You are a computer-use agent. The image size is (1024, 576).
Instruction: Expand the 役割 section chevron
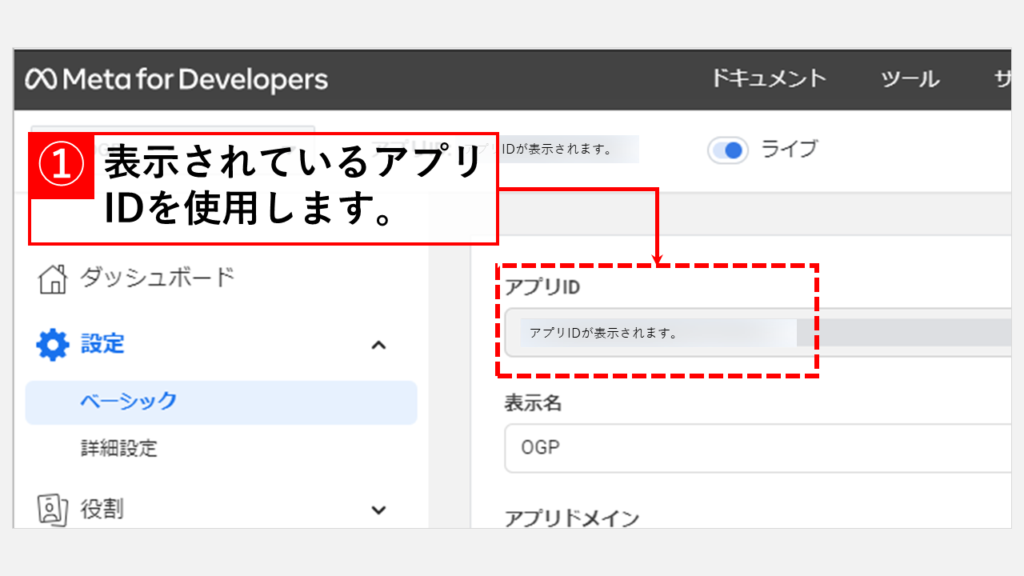click(x=378, y=509)
